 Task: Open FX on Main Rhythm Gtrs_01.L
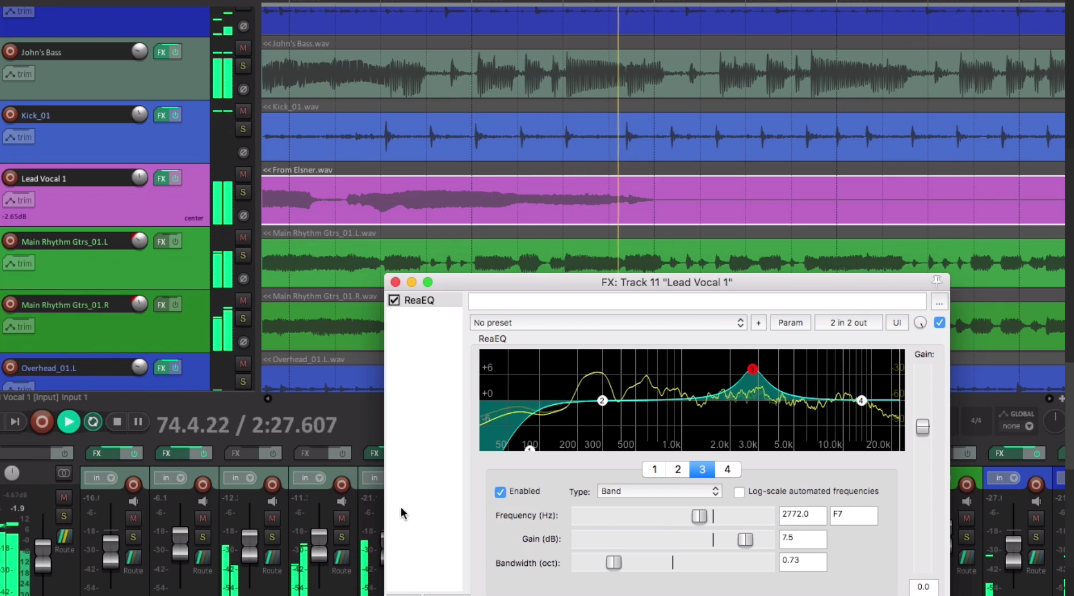point(161,241)
